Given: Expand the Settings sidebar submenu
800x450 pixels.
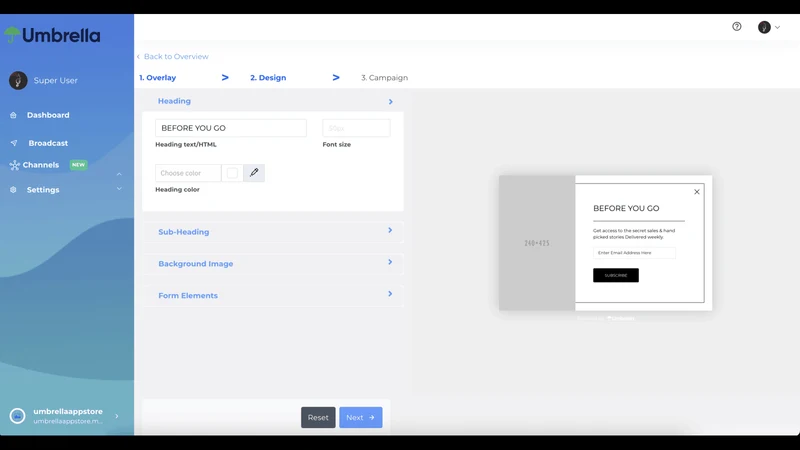Looking at the screenshot, I should (119, 189).
